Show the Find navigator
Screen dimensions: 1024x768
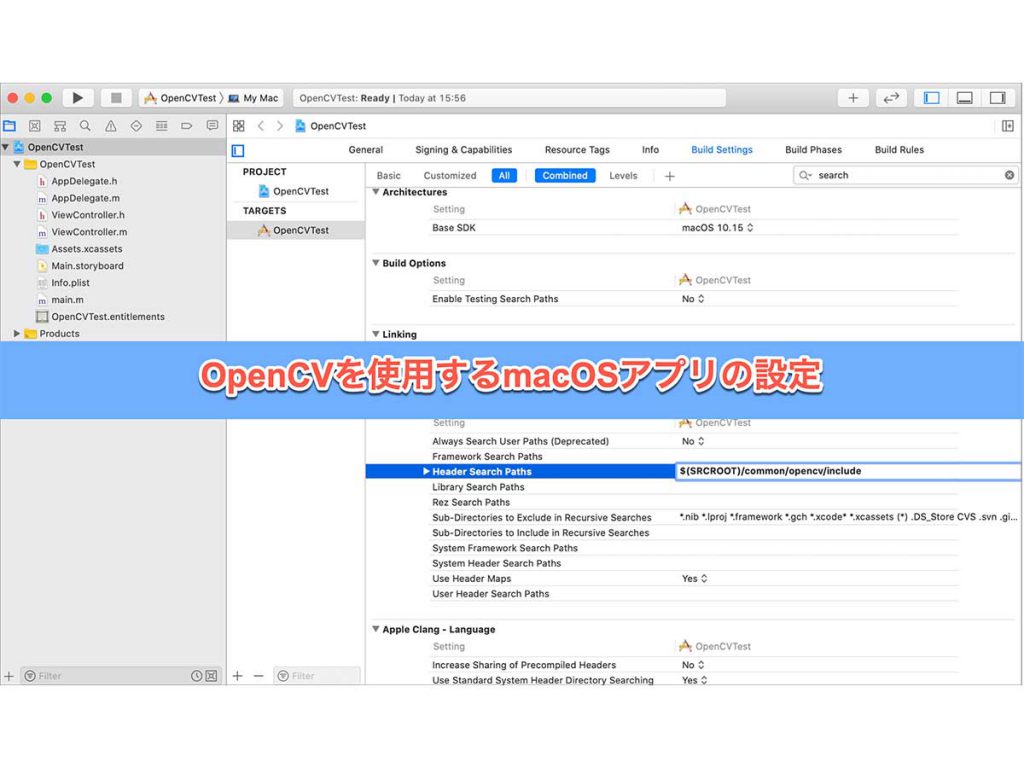tap(85, 126)
